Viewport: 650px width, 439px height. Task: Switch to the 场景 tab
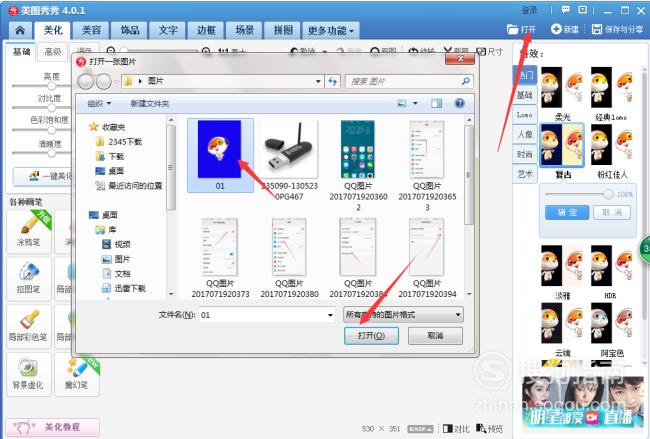click(245, 30)
